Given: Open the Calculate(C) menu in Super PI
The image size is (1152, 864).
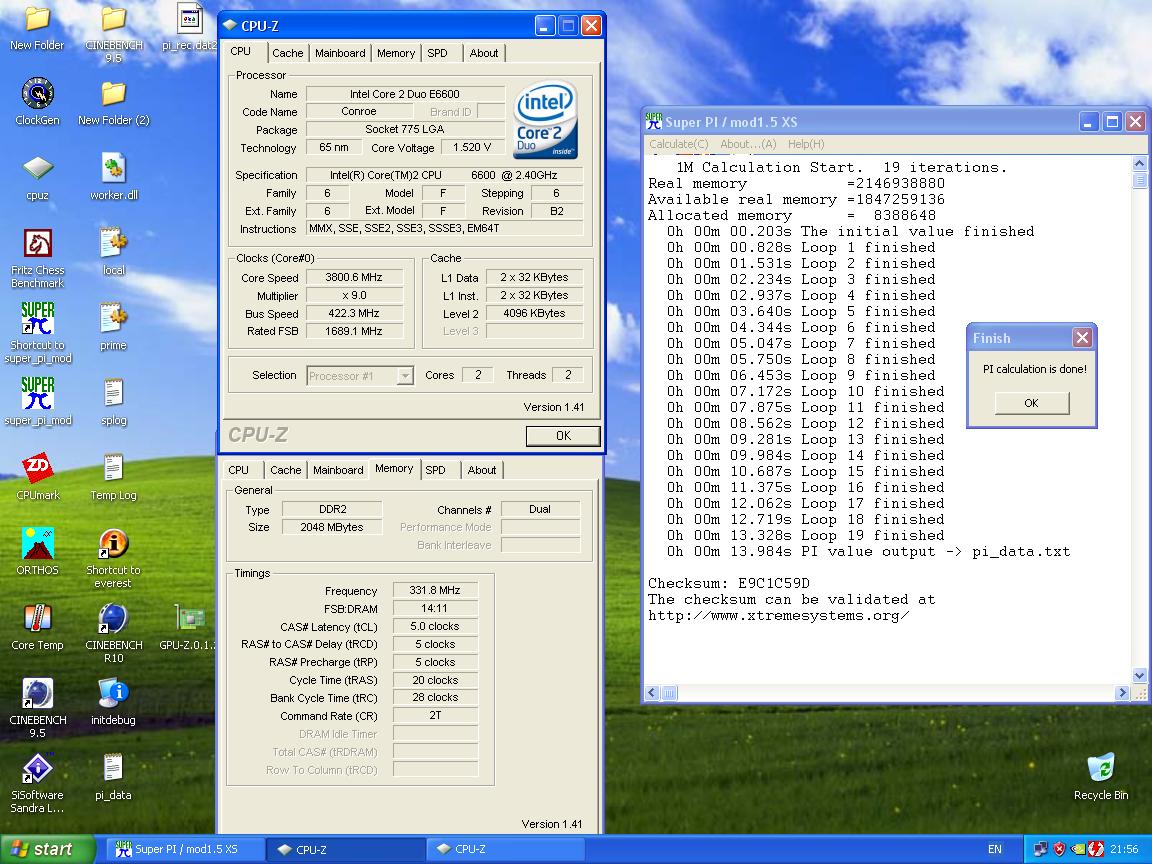Looking at the screenshot, I should [x=679, y=144].
